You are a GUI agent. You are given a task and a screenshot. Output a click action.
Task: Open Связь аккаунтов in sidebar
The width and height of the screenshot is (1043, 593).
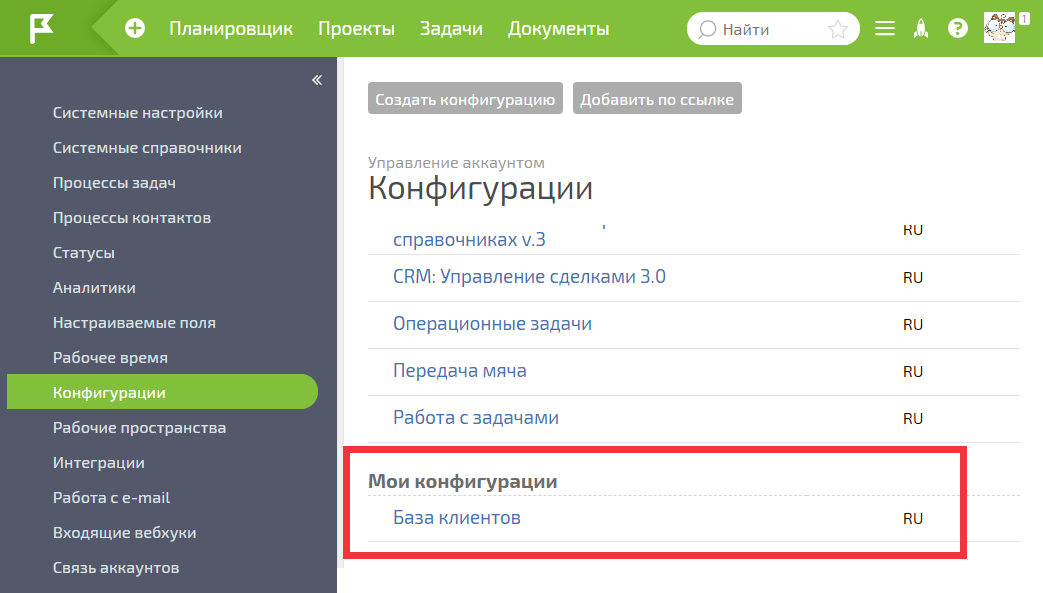pyautogui.click(x=116, y=568)
